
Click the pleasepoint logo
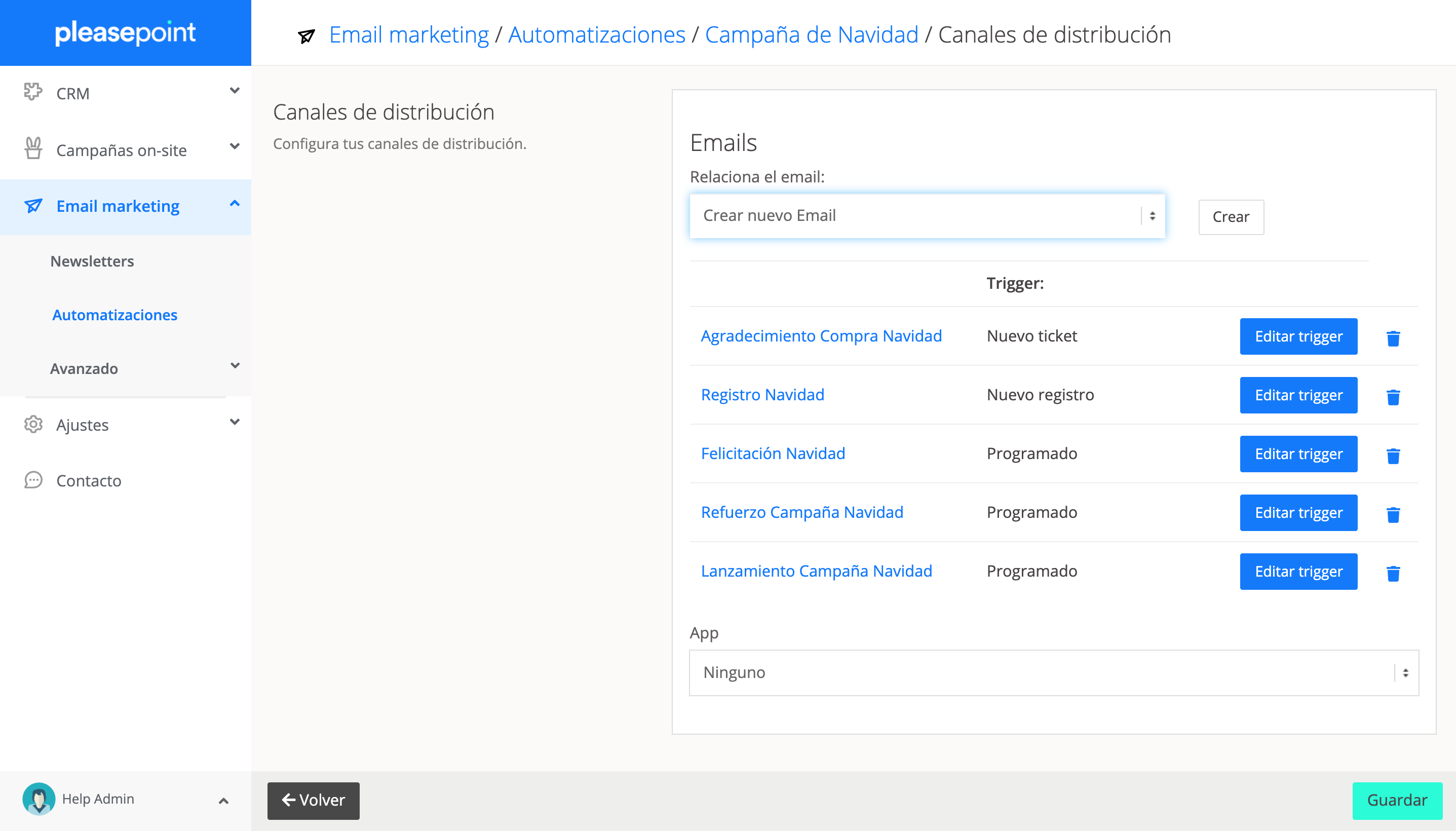(x=125, y=32)
